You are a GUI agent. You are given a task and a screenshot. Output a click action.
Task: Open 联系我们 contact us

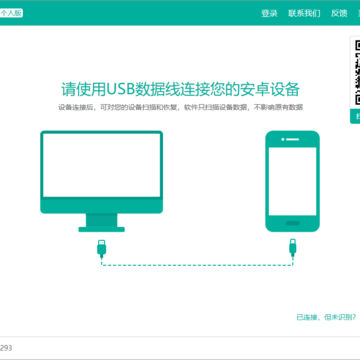tap(304, 13)
